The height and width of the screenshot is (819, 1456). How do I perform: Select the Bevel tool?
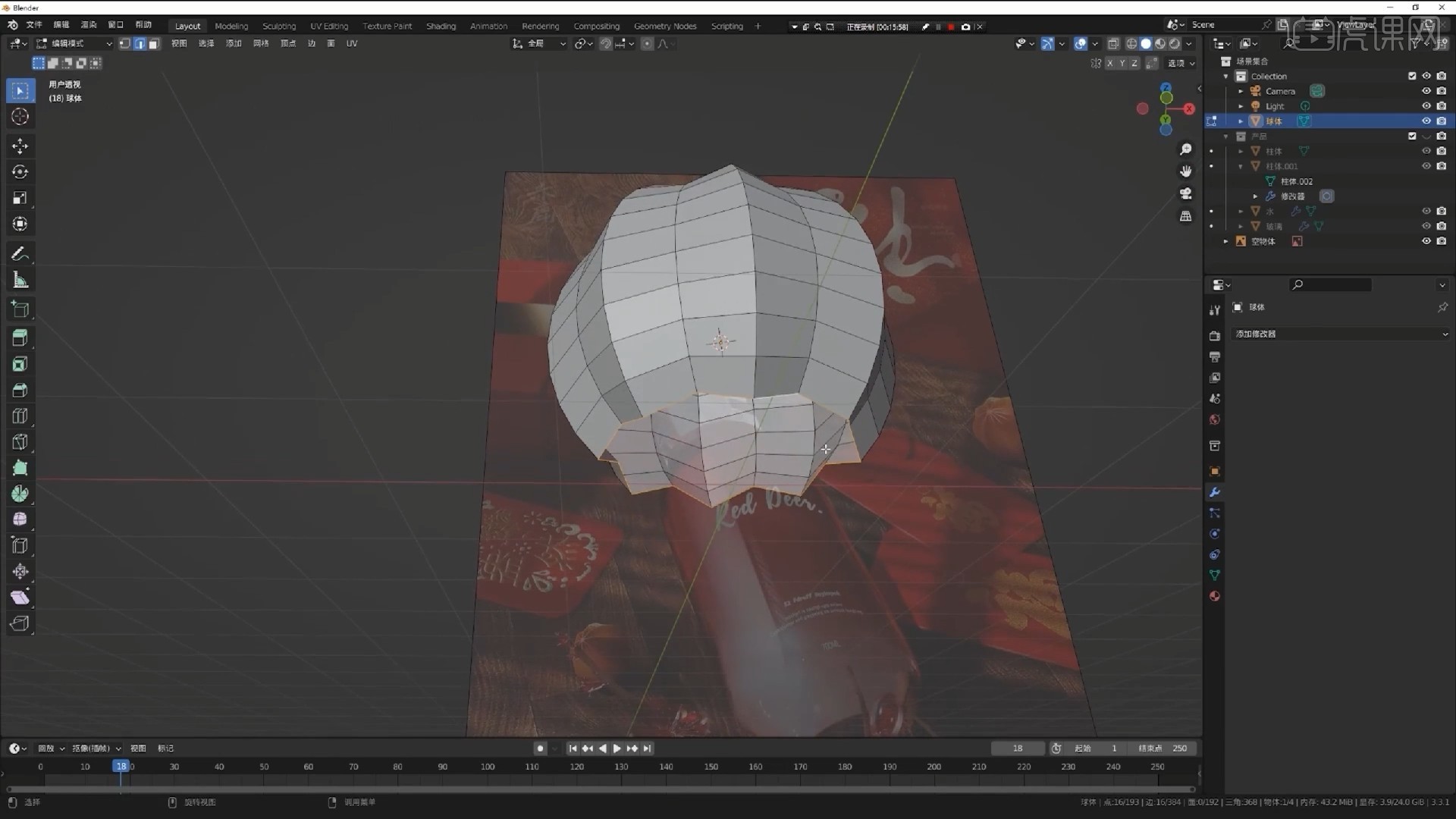(x=20, y=391)
